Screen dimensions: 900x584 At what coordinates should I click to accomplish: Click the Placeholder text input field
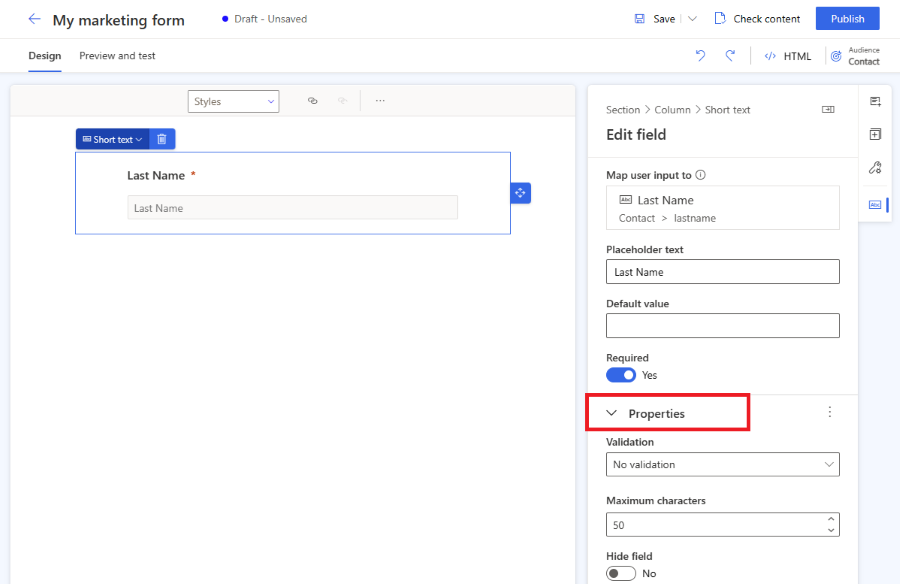(x=722, y=272)
